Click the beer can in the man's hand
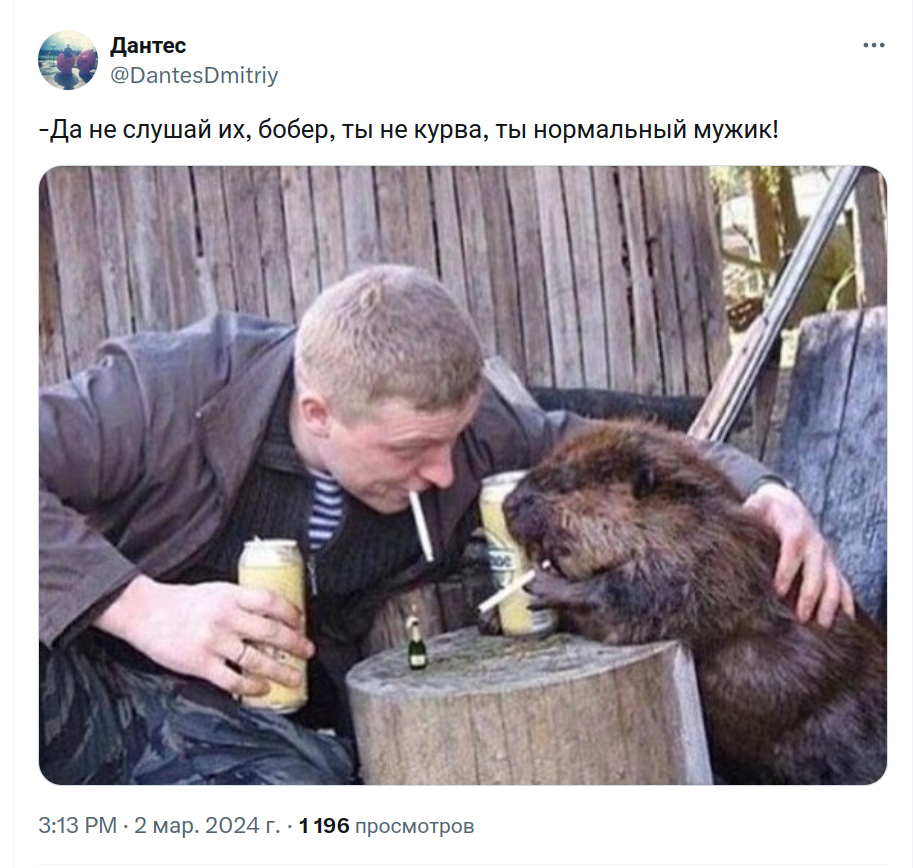Image resolution: width=913 pixels, height=868 pixels. tap(273, 625)
